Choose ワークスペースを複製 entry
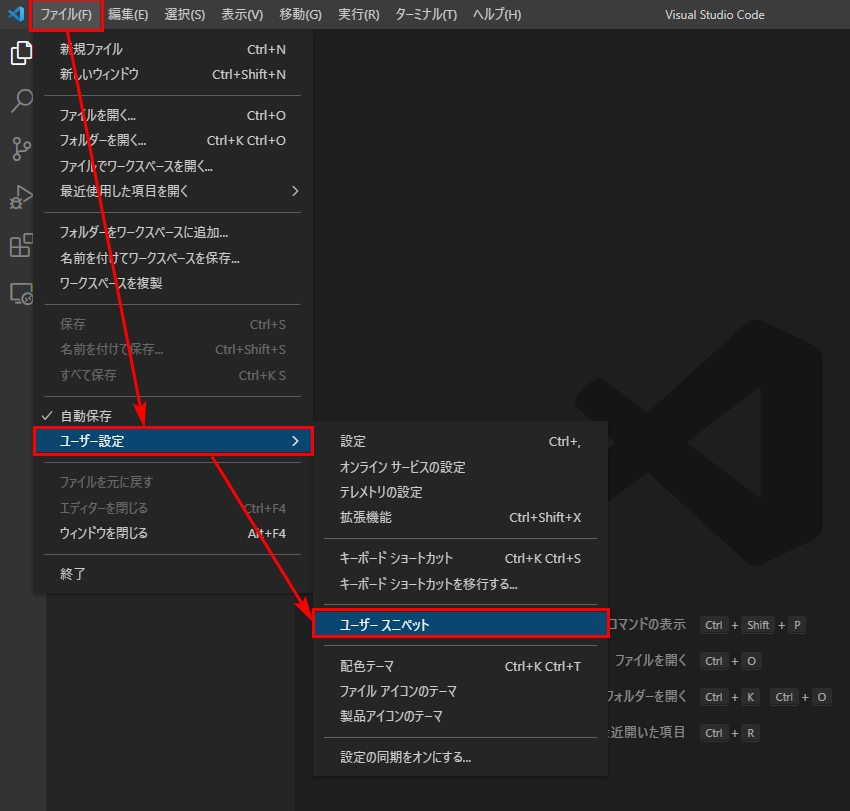Image resolution: width=850 pixels, height=811 pixels. click(172, 283)
